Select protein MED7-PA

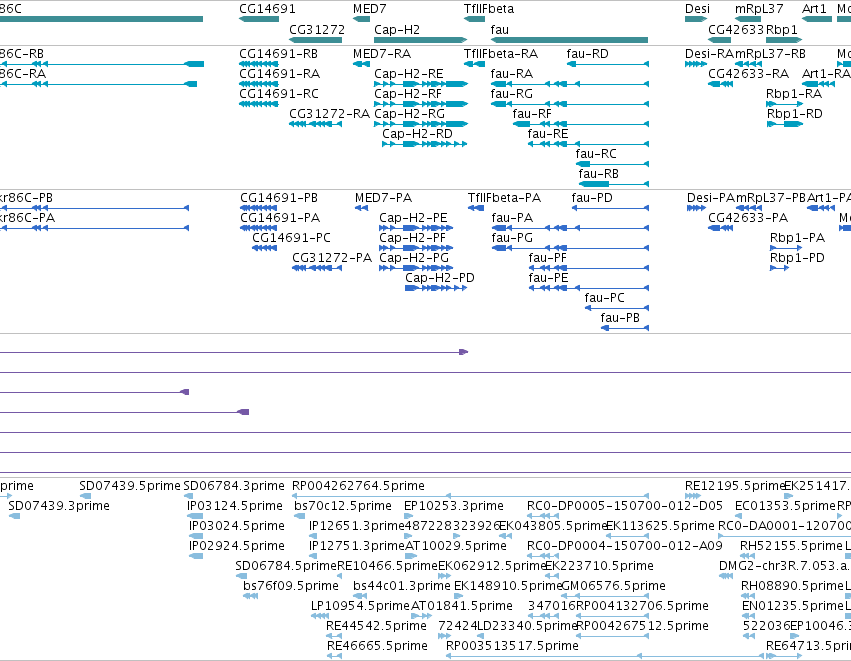click(x=383, y=198)
